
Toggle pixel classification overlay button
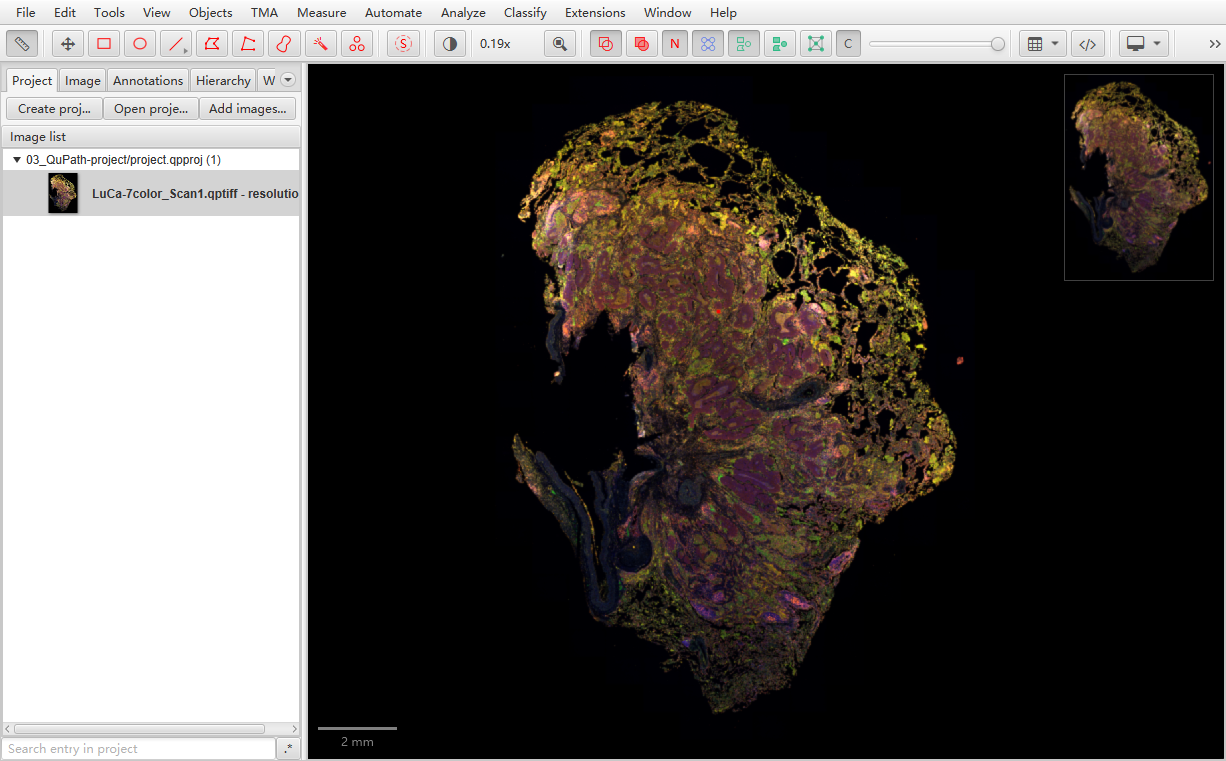(848, 44)
